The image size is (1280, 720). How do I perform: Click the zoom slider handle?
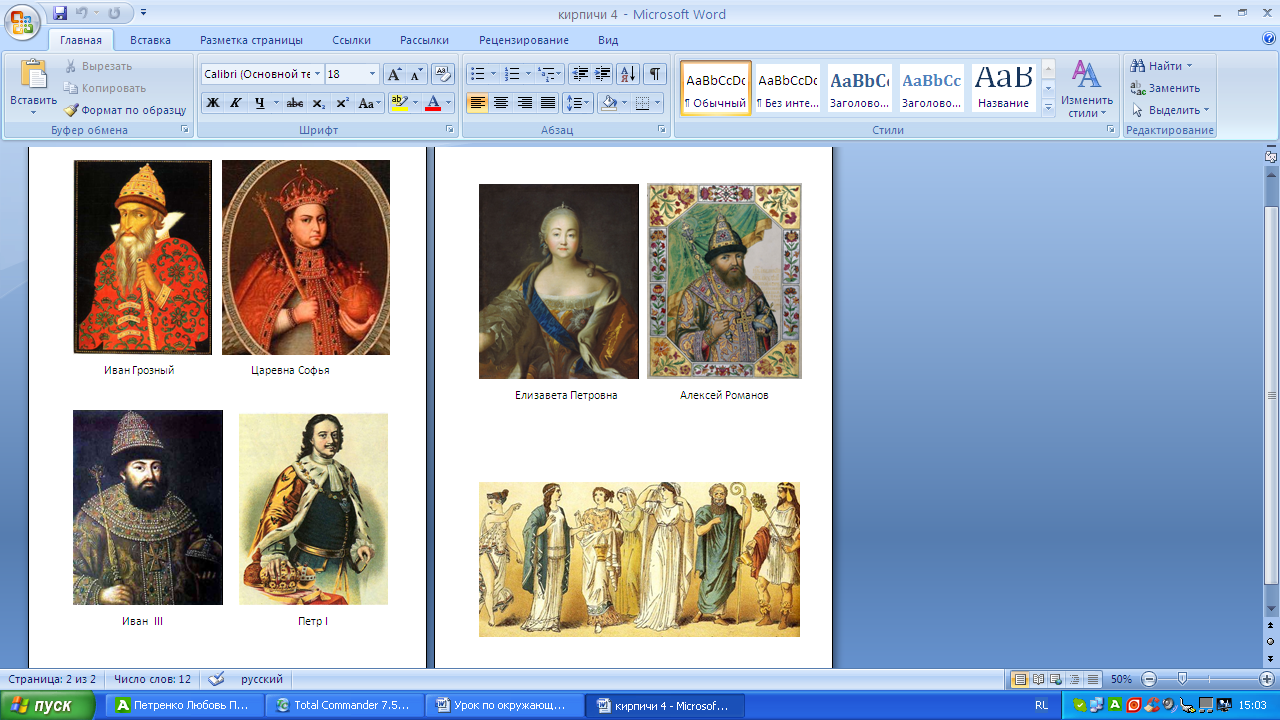click(1182, 679)
